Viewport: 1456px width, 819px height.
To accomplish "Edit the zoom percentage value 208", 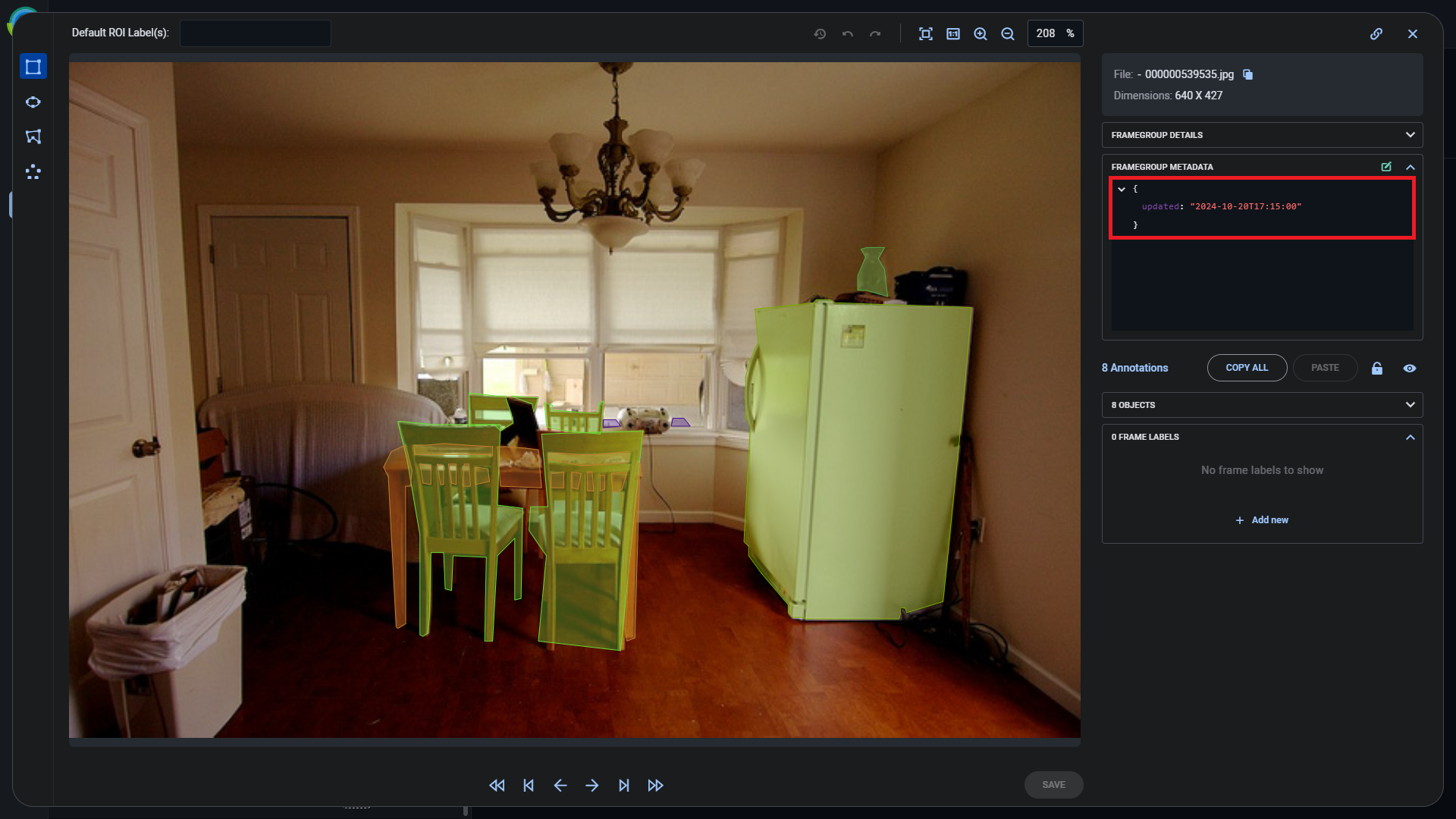I will tap(1047, 33).
